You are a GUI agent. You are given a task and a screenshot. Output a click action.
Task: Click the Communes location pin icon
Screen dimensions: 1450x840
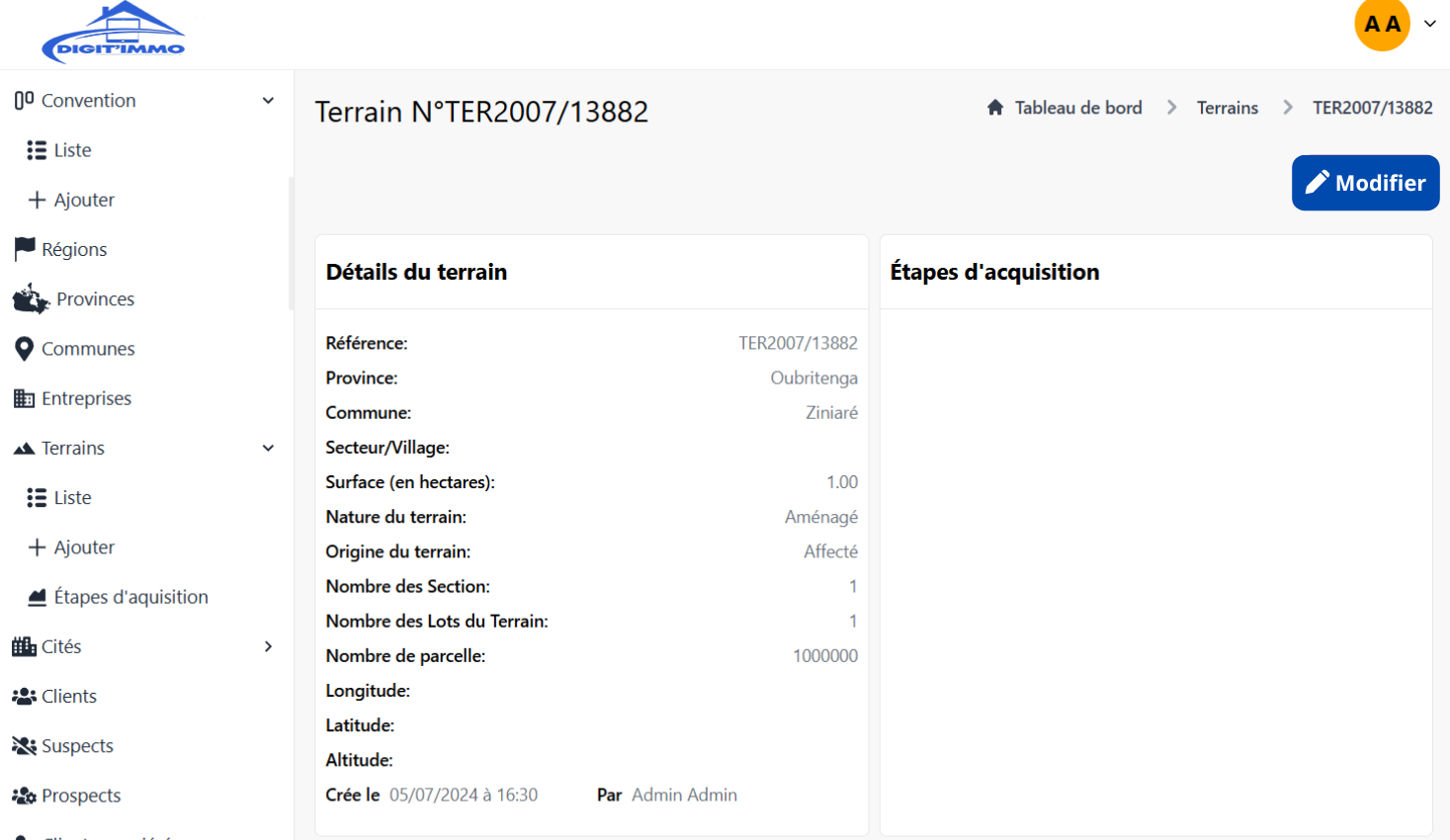point(25,349)
